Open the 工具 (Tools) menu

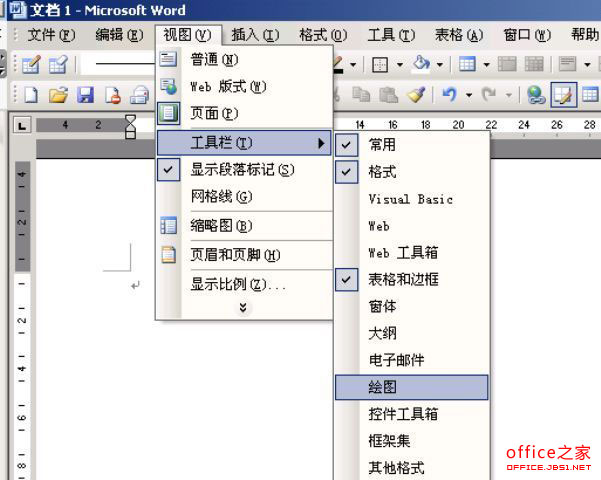391,35
